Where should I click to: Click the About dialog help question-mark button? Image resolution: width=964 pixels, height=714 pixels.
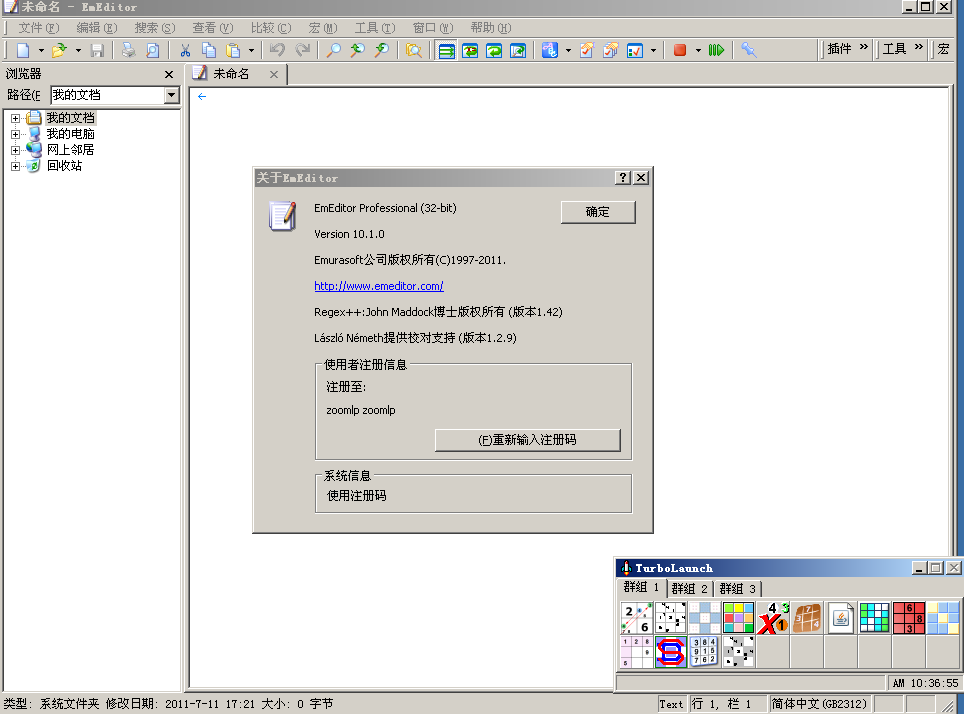[x=623, y=178]
